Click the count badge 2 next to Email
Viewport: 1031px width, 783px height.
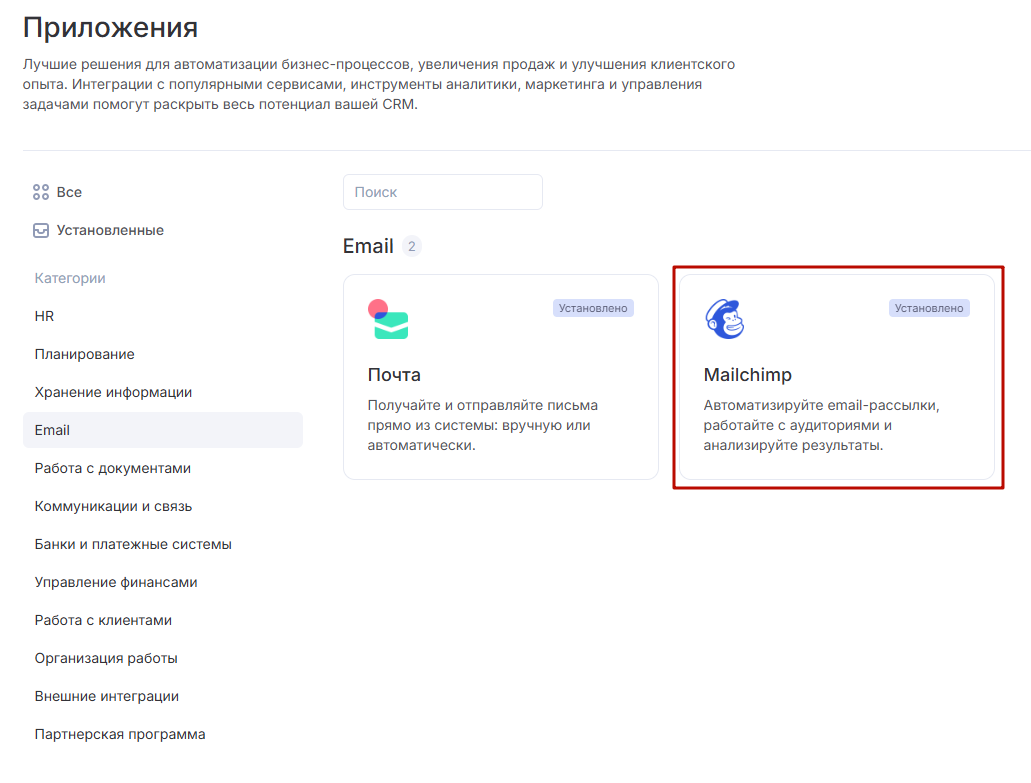click(412, 247)
